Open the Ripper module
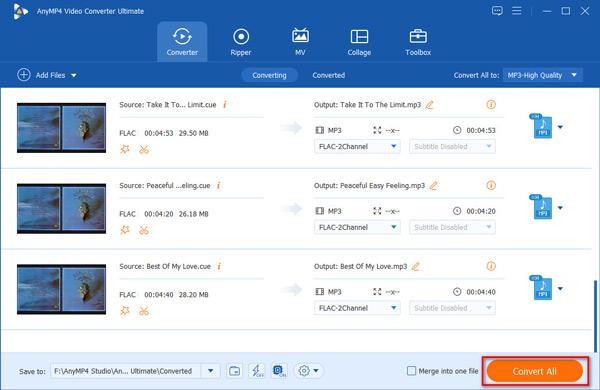 241,42
